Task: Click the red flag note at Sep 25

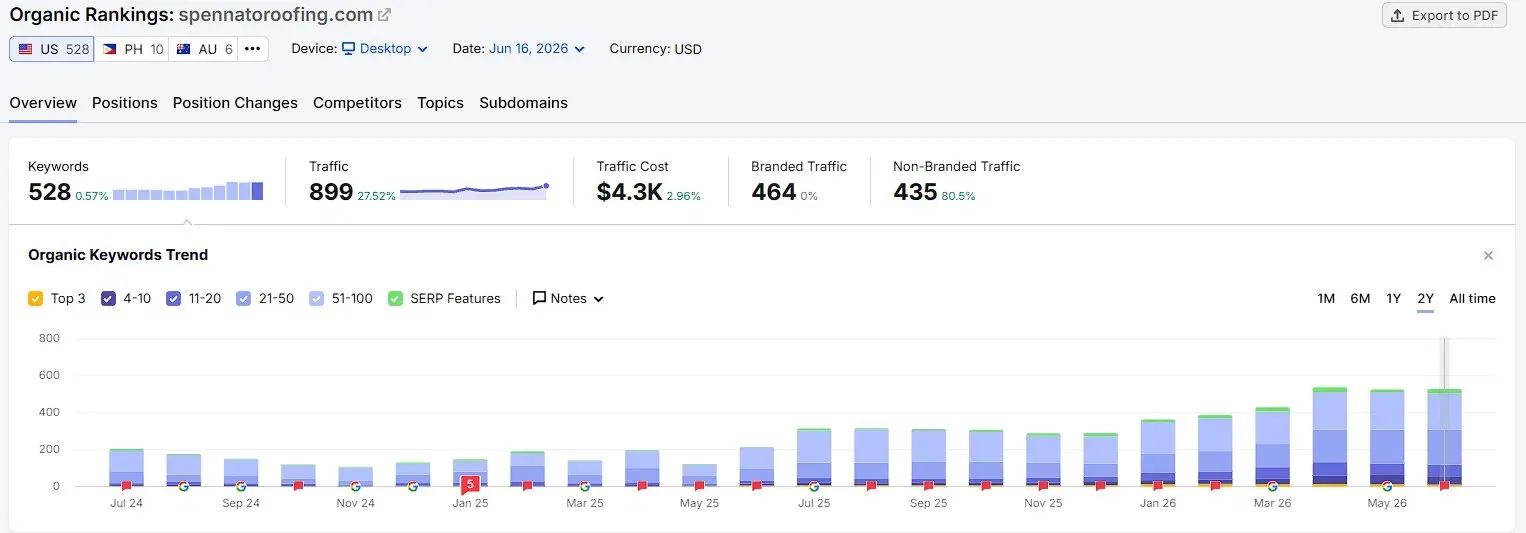Action: [x=928, y=486]
